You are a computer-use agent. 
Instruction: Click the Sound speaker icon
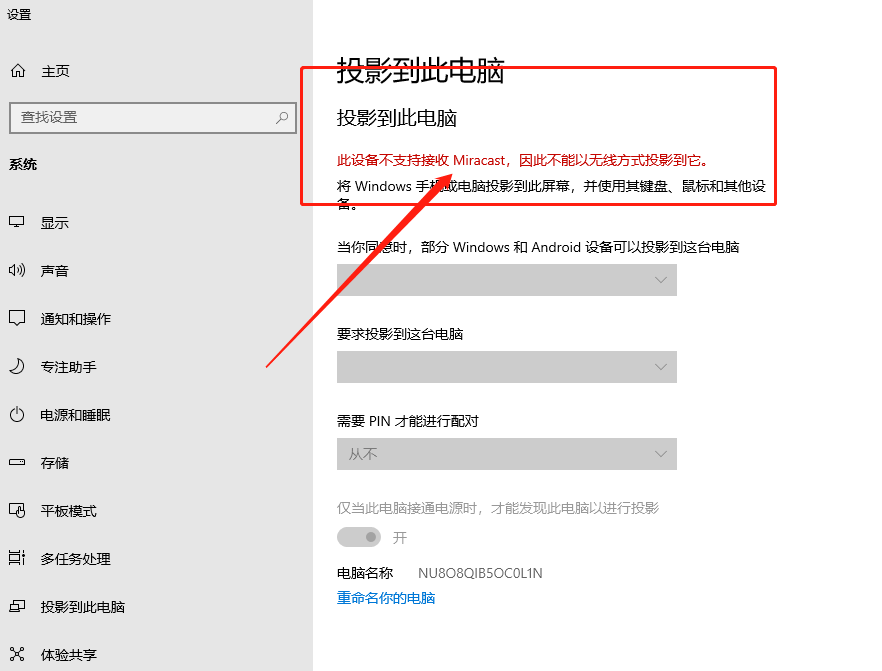(17, 271)
